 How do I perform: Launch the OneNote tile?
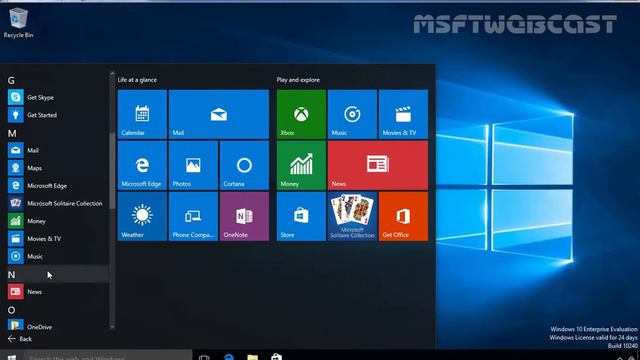tap(244, 216)
